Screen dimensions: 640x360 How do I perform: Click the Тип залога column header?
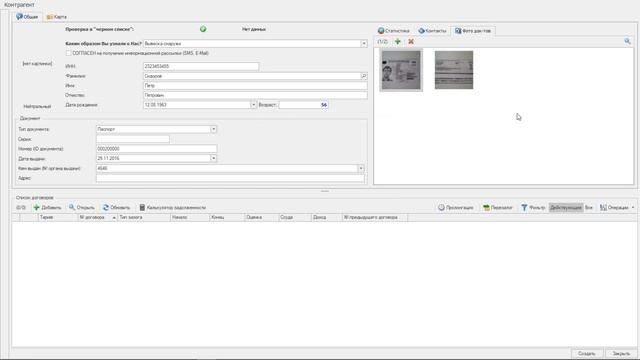144,218
